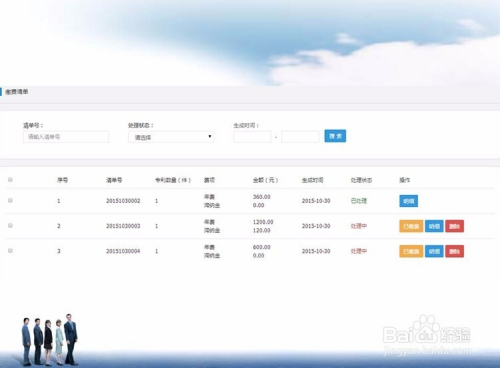Open 明细 for list 20151030004
500x368 pixels.
click(x=434, y=251)
